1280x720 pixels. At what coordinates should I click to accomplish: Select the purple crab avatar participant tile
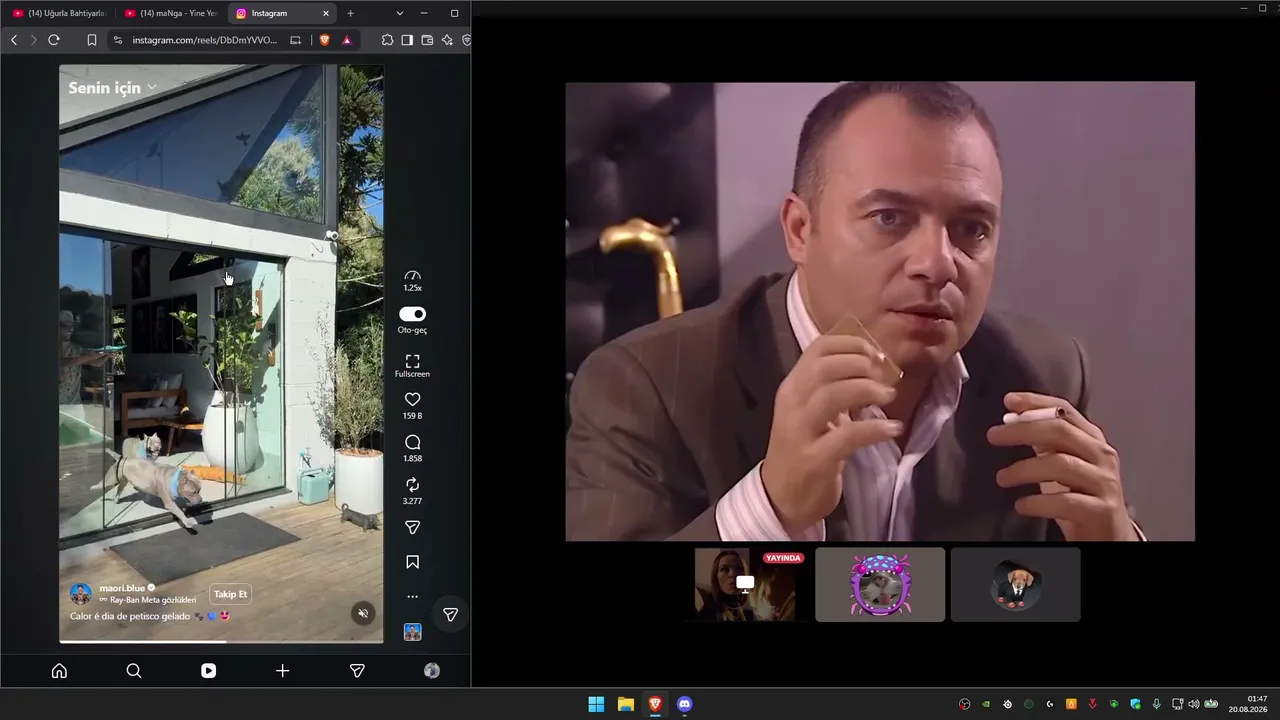pos(880,584)
